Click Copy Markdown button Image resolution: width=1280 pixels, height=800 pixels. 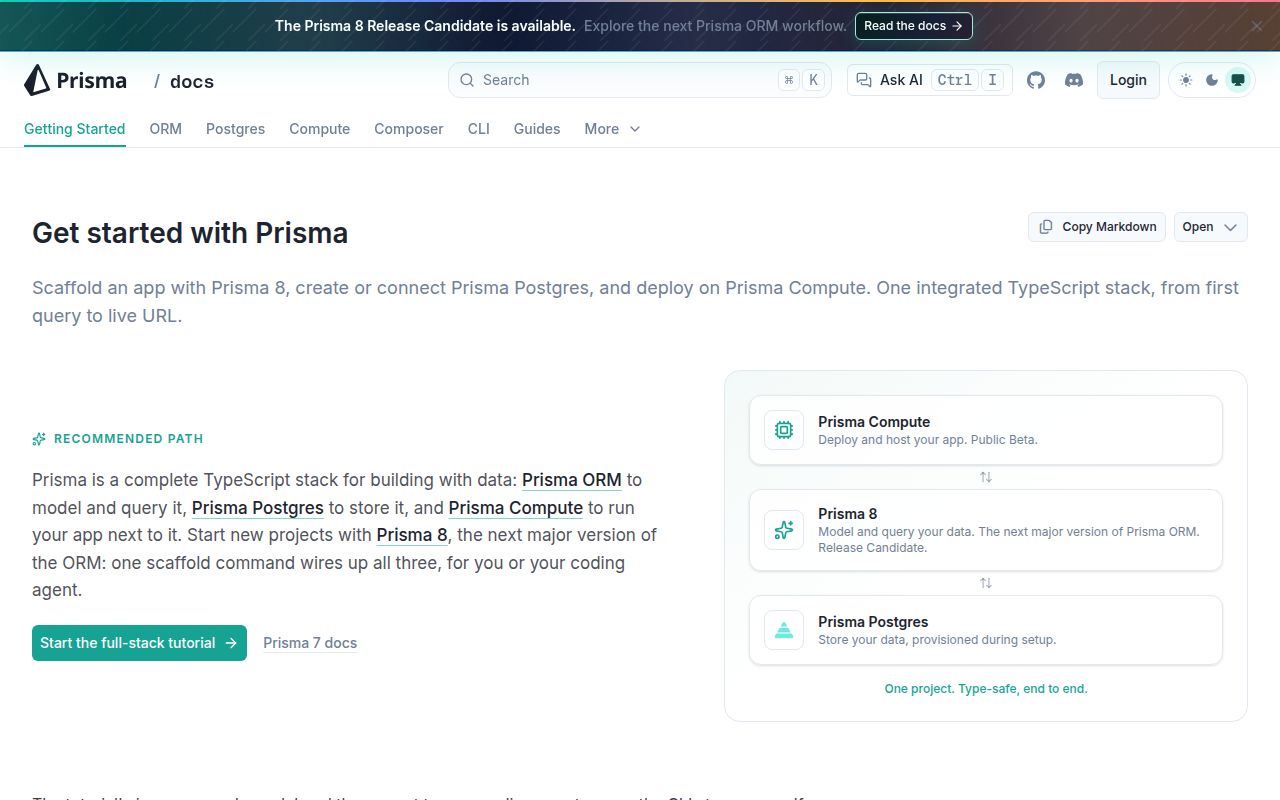tap(1098, 227)
